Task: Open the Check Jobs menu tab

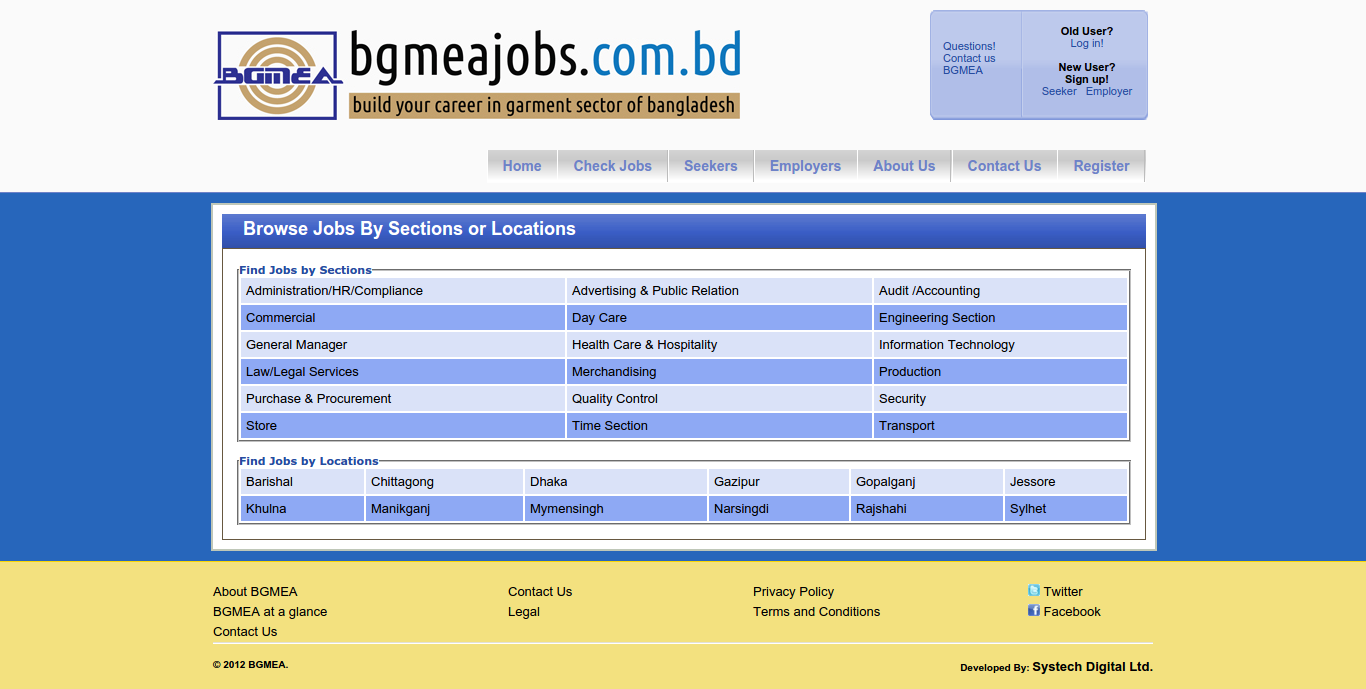Action: [x=612, y=166]
